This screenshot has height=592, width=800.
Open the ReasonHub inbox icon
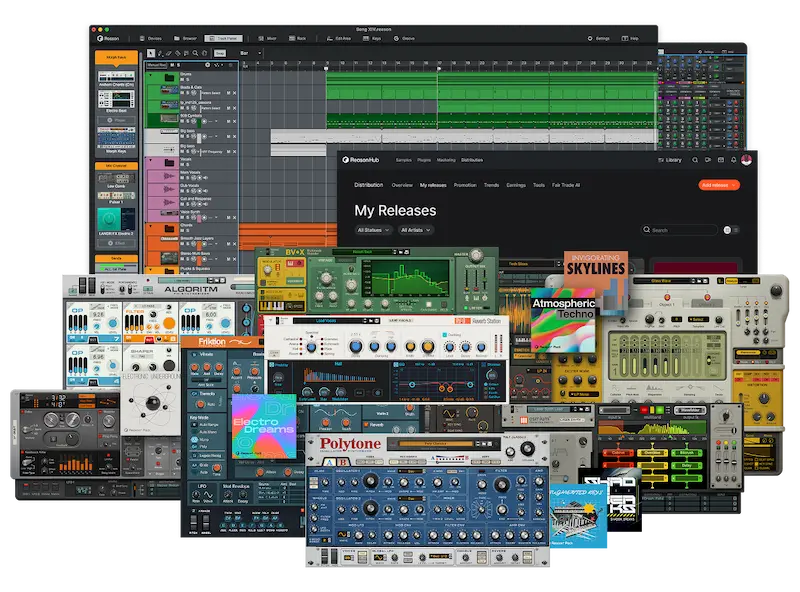720,160
